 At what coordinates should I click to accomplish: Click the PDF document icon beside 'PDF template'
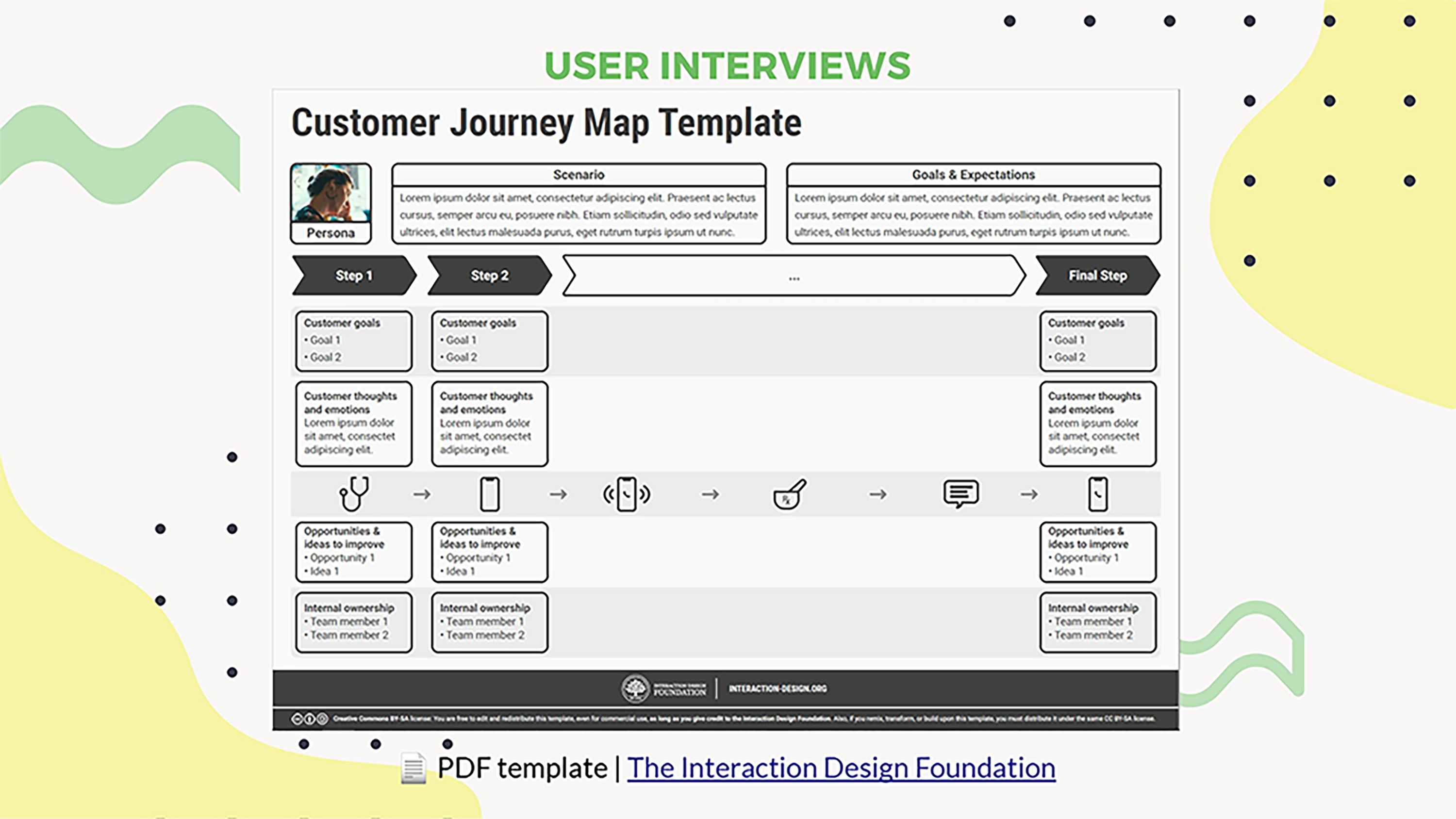click(x=413, y=768)
